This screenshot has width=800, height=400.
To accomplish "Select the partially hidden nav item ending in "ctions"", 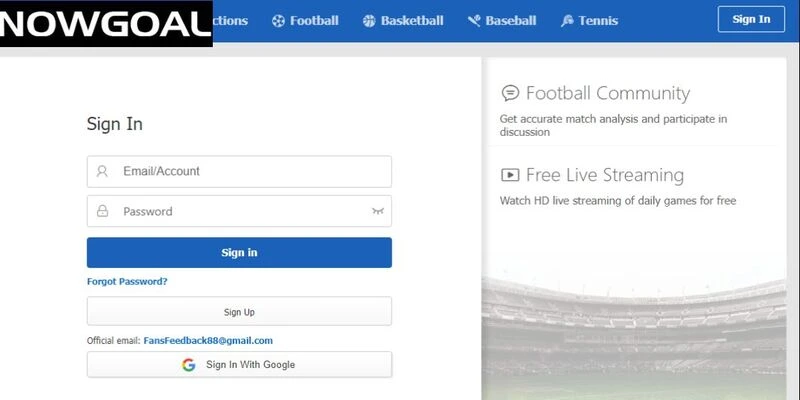I will 230,20.
